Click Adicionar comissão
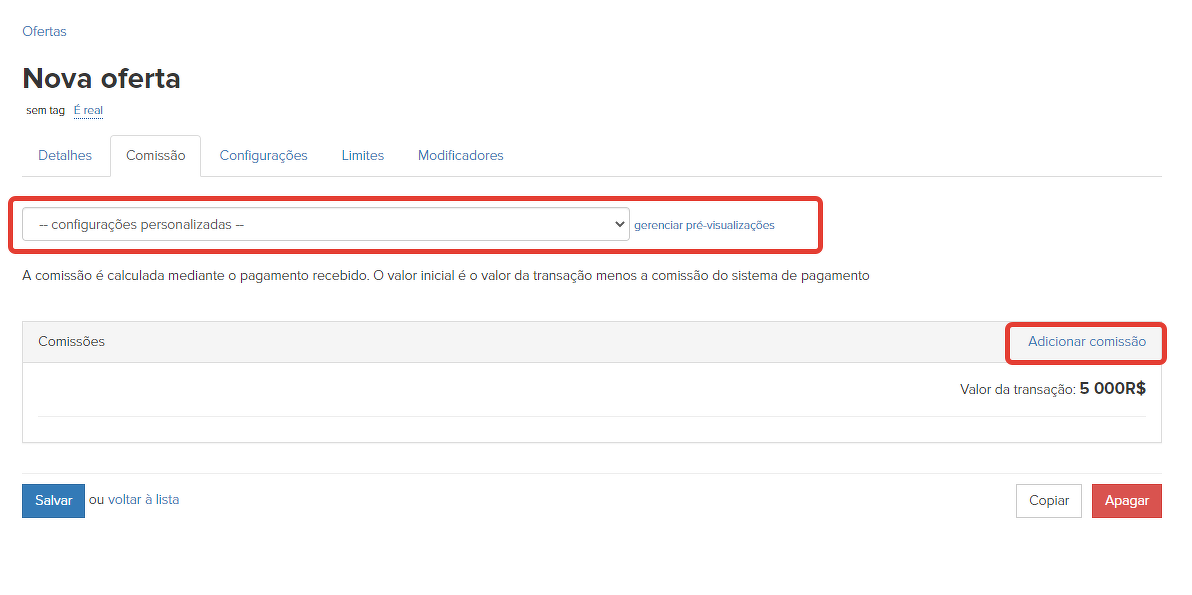 [x=1086, y=342]
